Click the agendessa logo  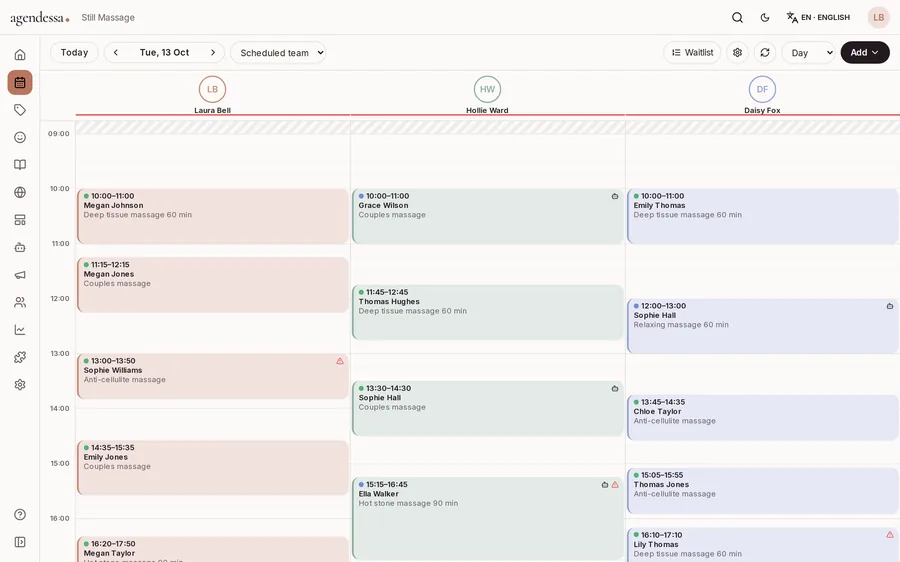[x=40, y=18]
